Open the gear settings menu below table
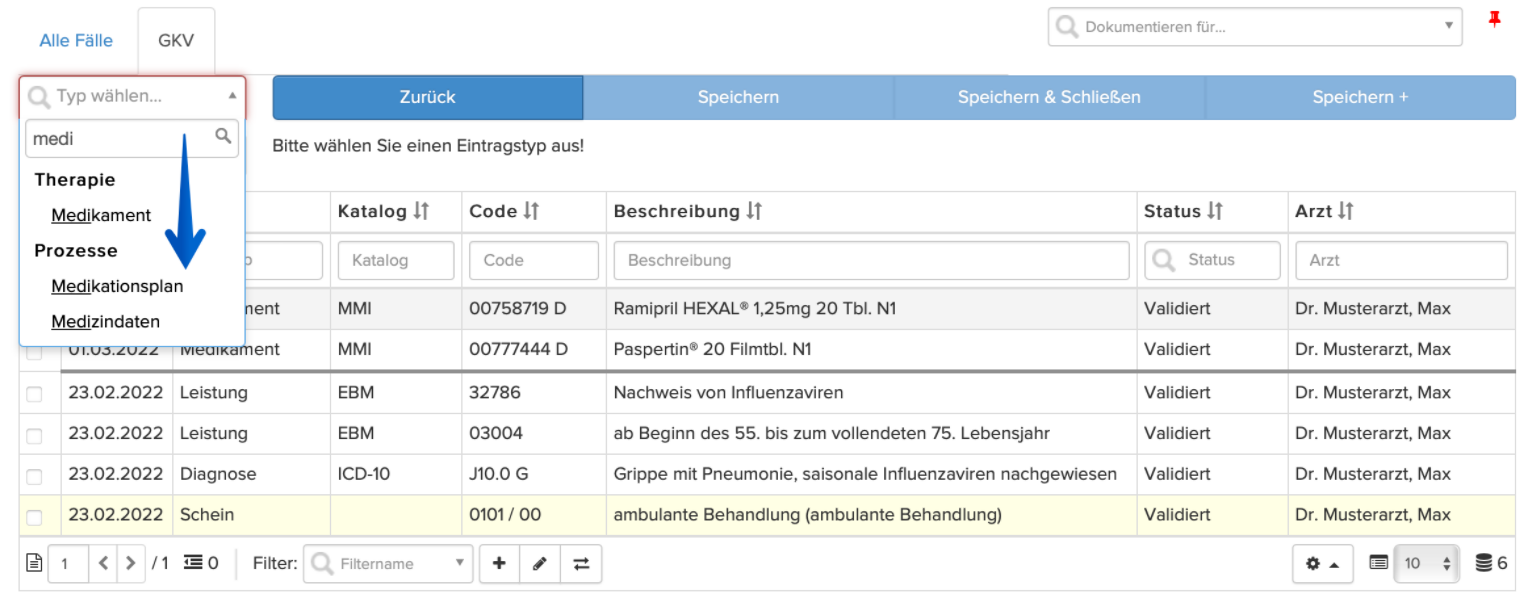Image resolution: width=1528 pixels, height=596 pixels. [x=1322, y=564]
